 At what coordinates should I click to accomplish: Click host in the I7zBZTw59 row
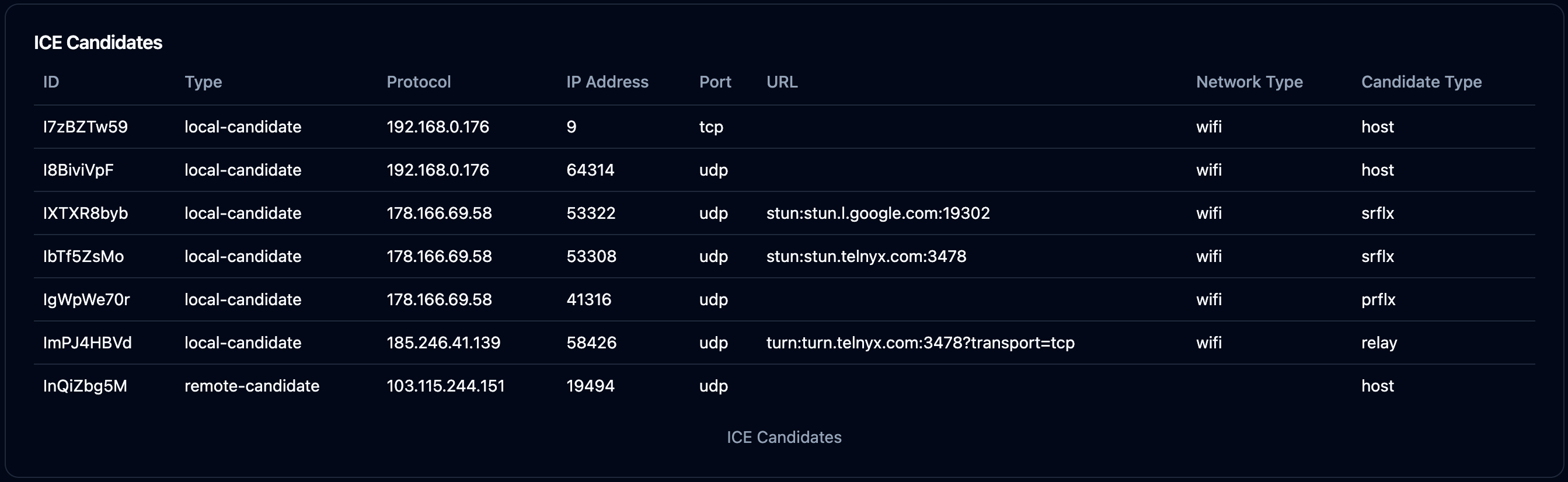1378,127
